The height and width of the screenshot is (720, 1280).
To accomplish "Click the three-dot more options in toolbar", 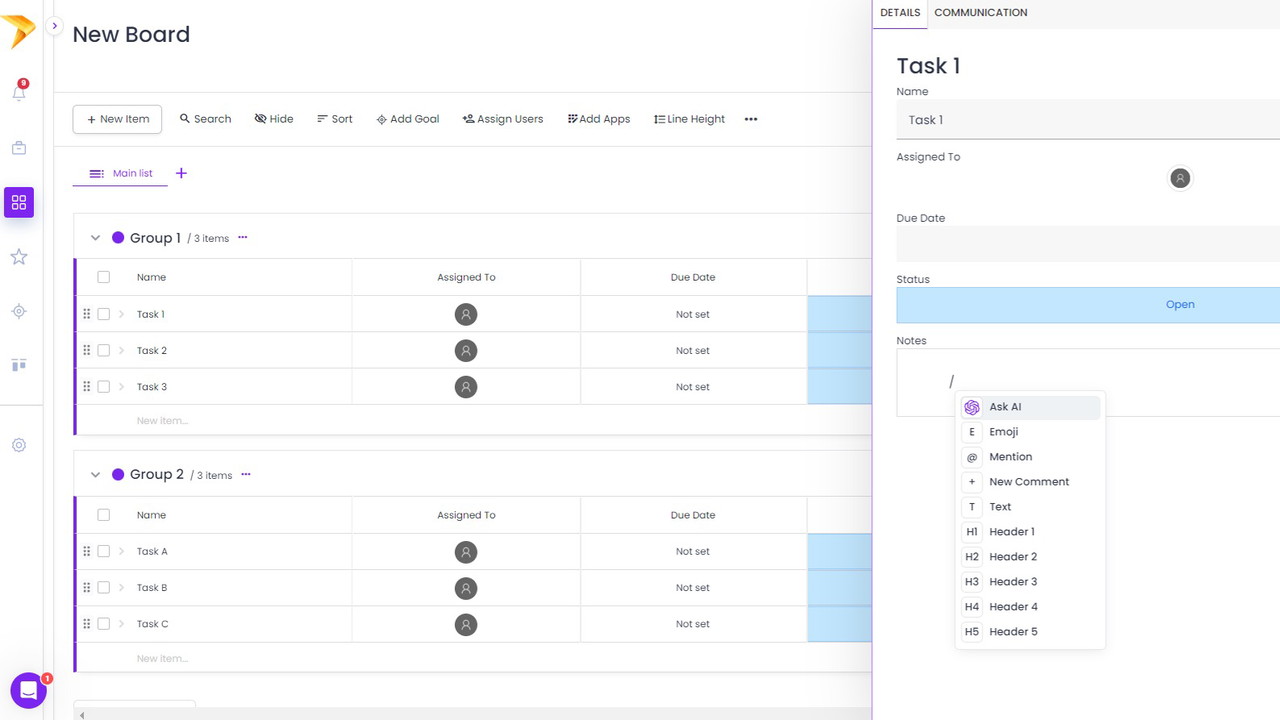I will point(751,119).
